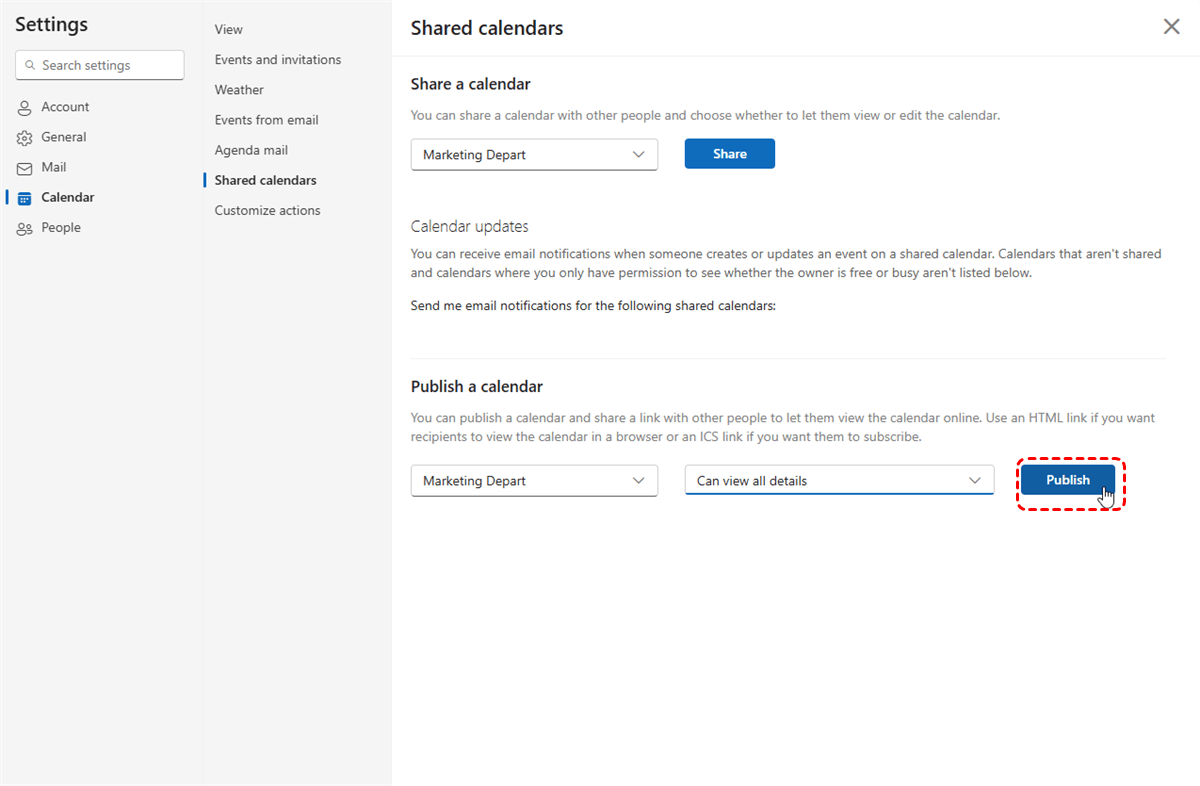Select Agenda mail menu item
Viewport: 1200px width, 786px height.
pyautogui.click(x=251, y=150)
